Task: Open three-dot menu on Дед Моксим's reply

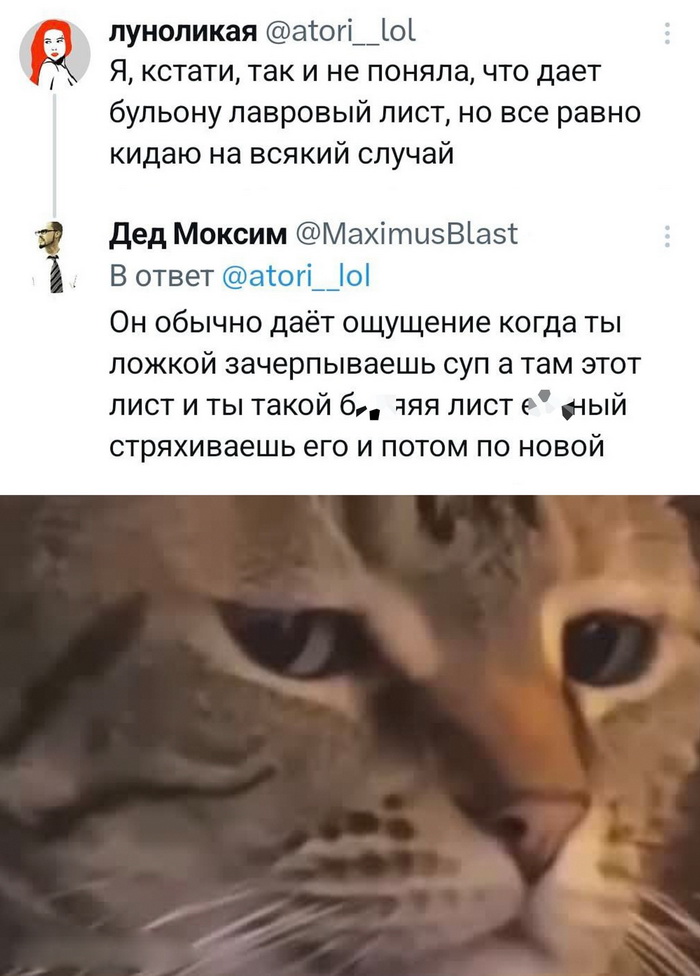Action: coord(667,237)
